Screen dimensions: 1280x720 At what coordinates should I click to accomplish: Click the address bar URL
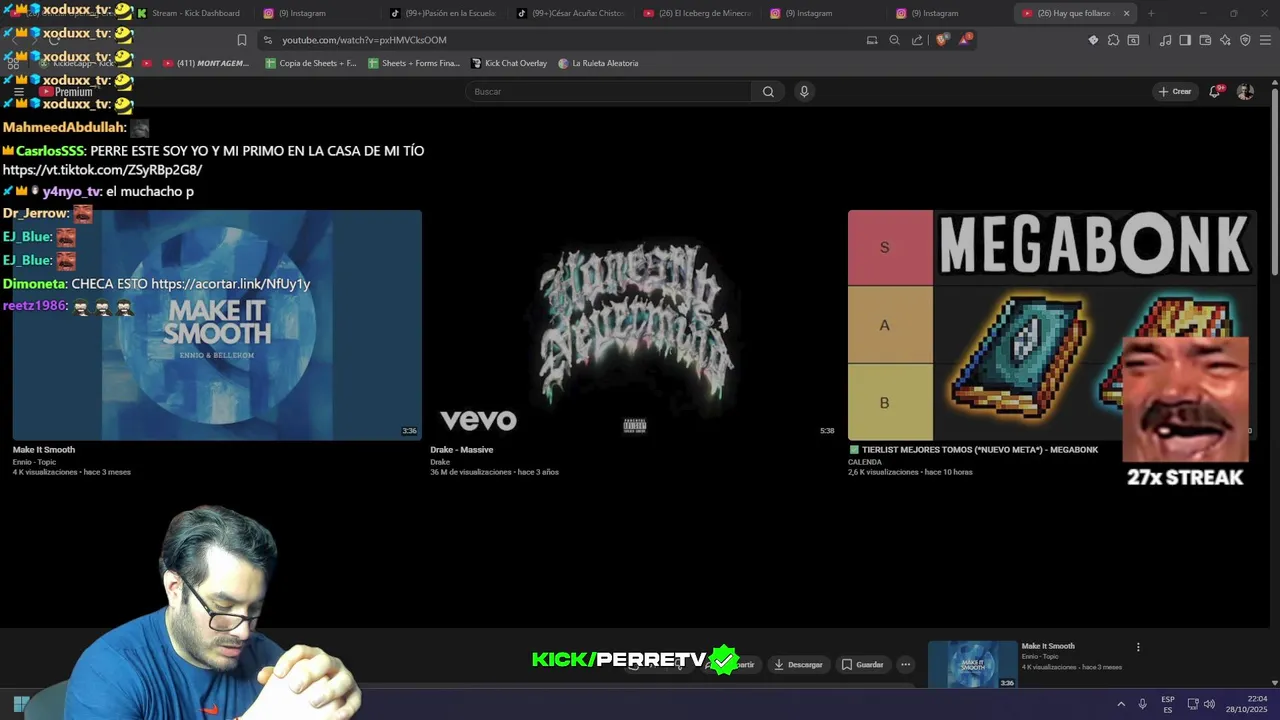364,40
